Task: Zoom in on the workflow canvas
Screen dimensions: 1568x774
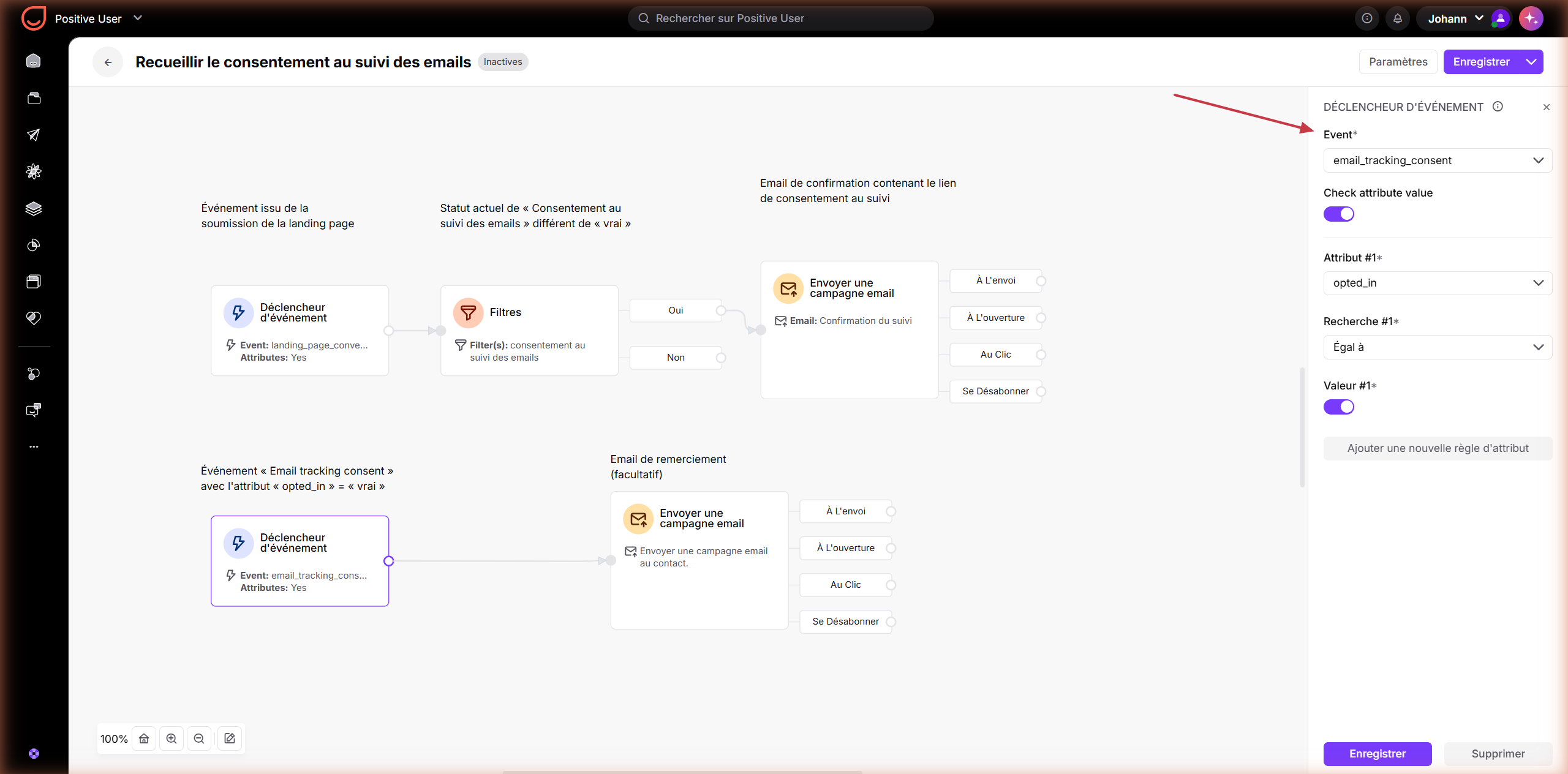Action: click(x=171, y=738)
